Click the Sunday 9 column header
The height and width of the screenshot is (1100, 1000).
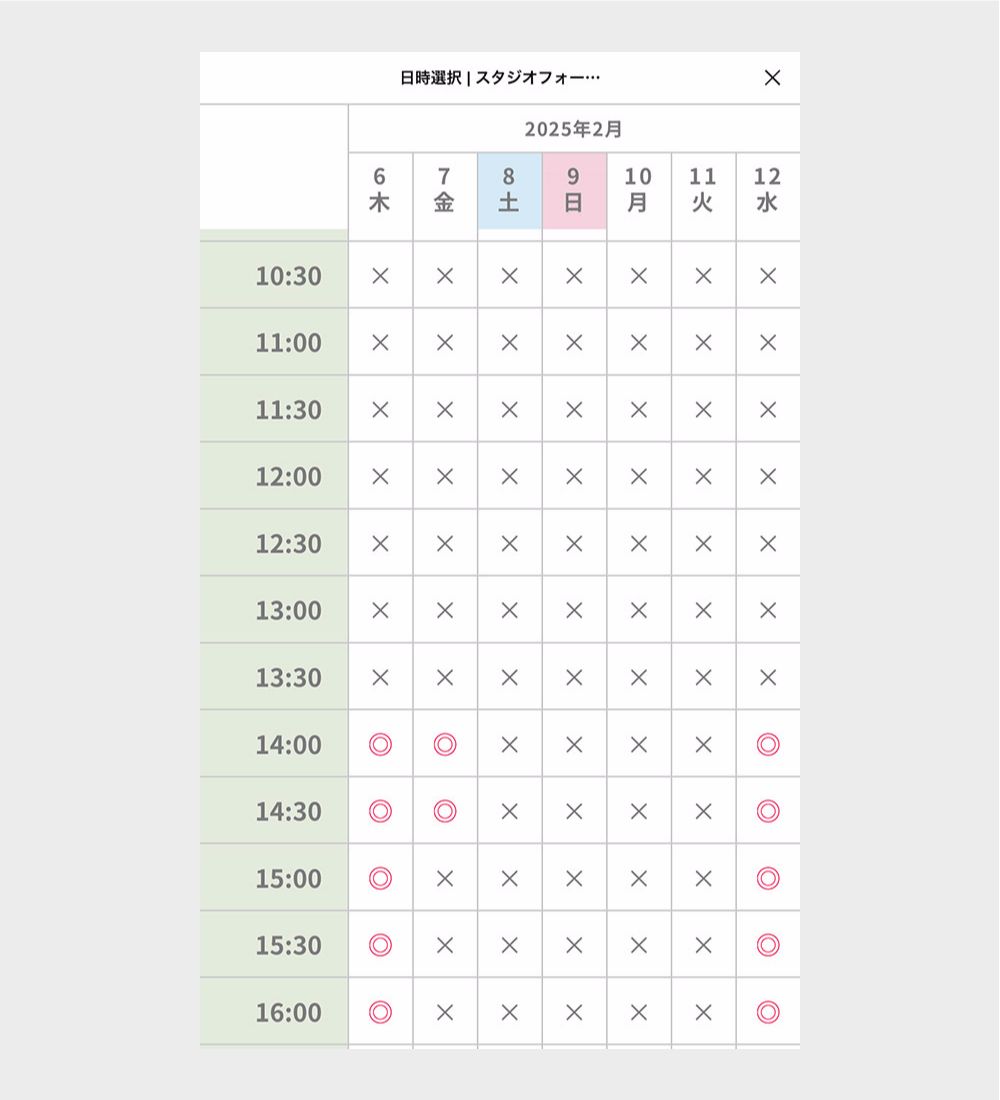point(574,191)
